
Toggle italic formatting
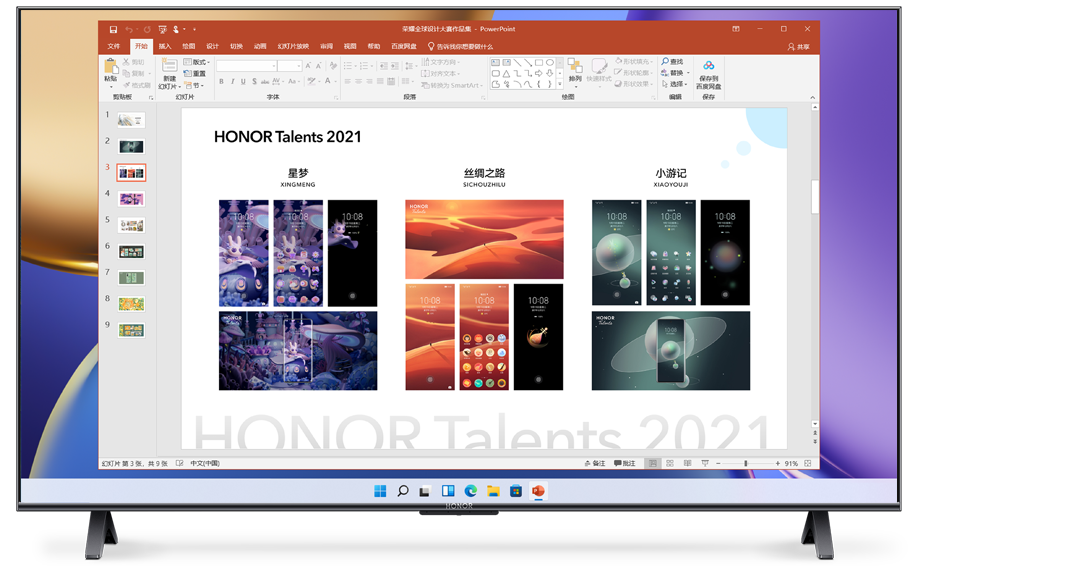tap(232, 81)
